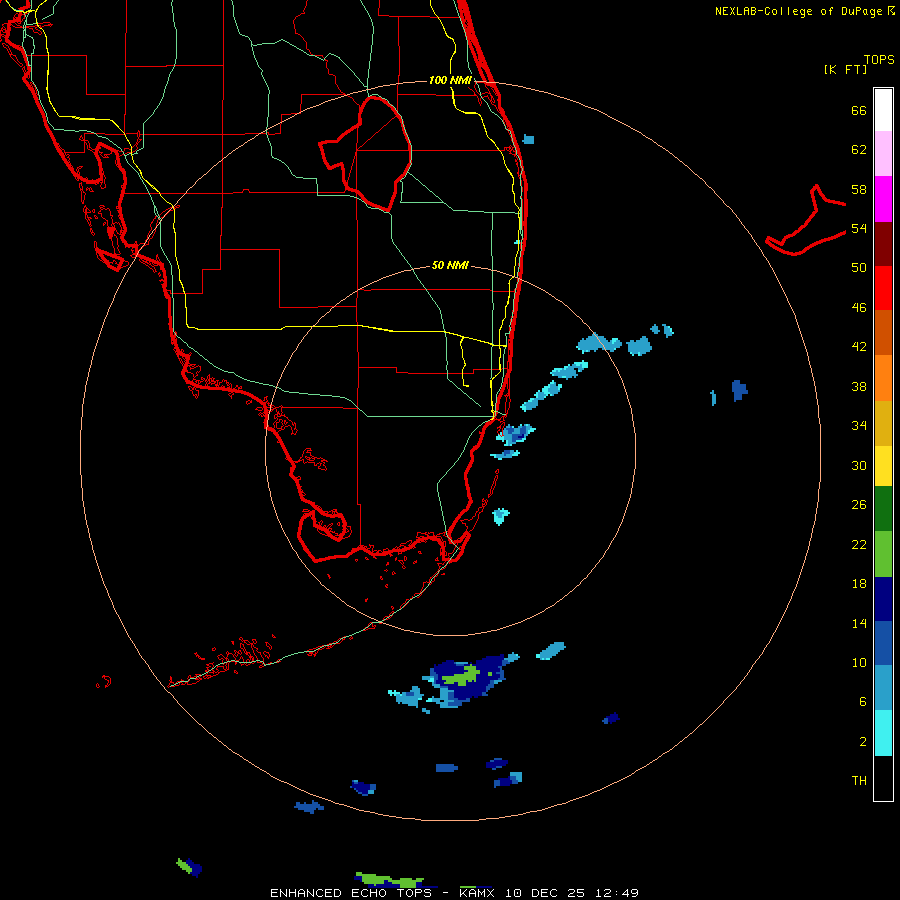Image resolution: width=900 pixels, height=900 pixels.
Task: Select the bright red 46-50 kft swatch
Action: pyautogui.click(x=883, y=288)
